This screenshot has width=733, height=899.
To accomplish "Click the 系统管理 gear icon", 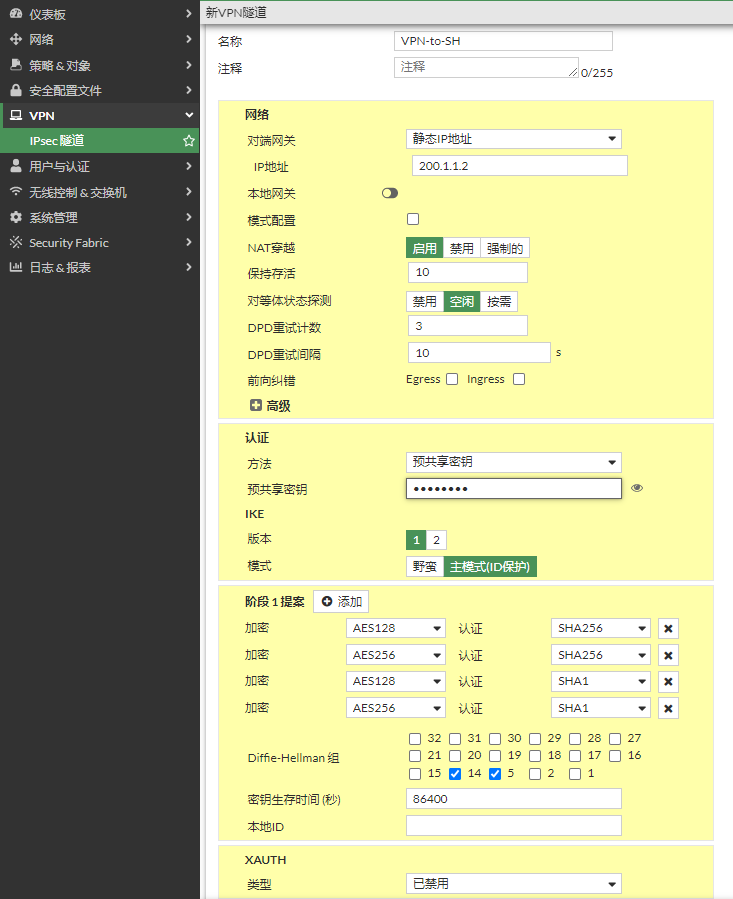I will coord(15,217).
